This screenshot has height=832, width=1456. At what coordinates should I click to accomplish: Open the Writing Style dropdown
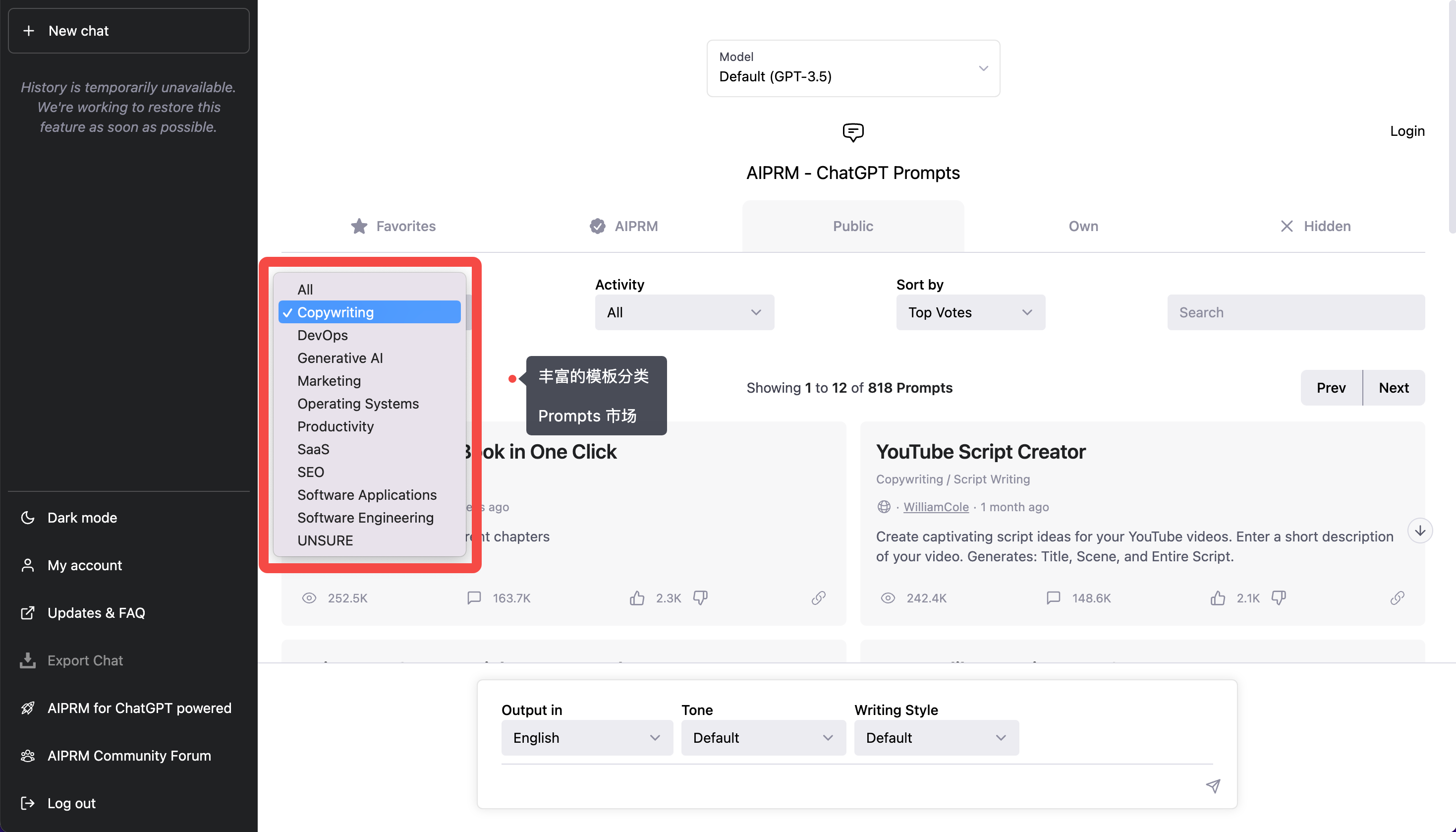pyautogui.click(x=937, y=738)
